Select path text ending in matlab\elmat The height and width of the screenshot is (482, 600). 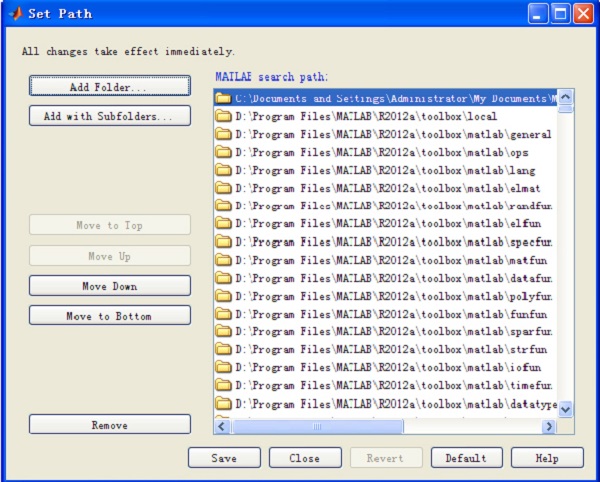click(x=388, y=188)
